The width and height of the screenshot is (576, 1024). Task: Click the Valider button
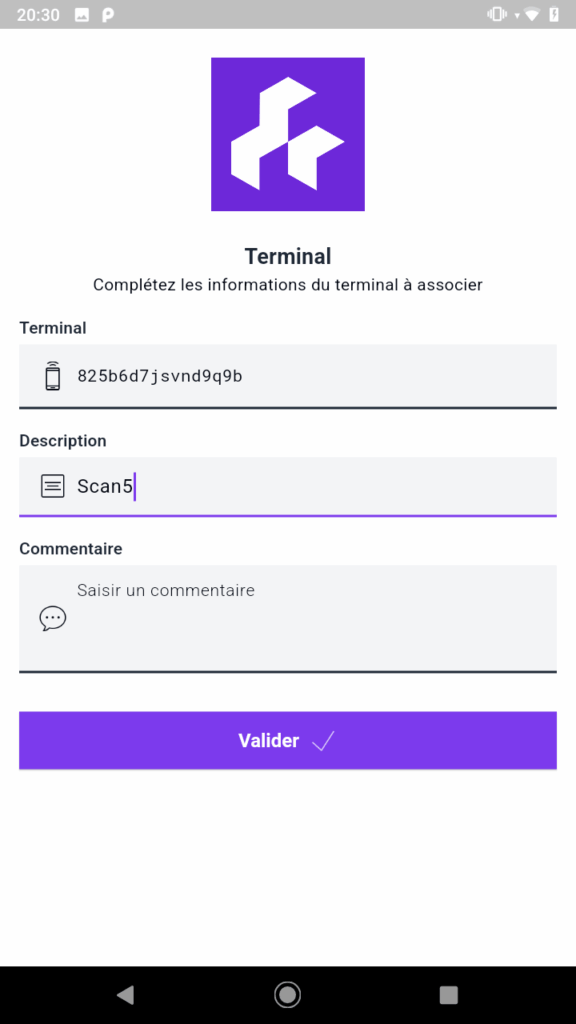pos(287,741)
